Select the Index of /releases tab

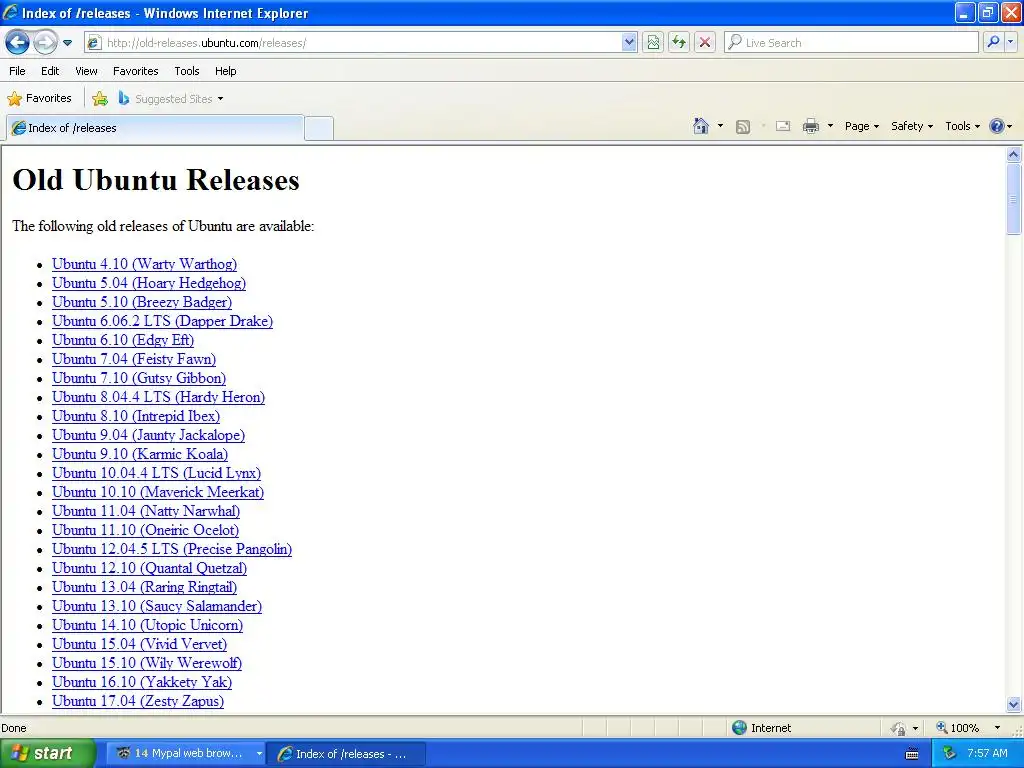click(x=155, y=128)
